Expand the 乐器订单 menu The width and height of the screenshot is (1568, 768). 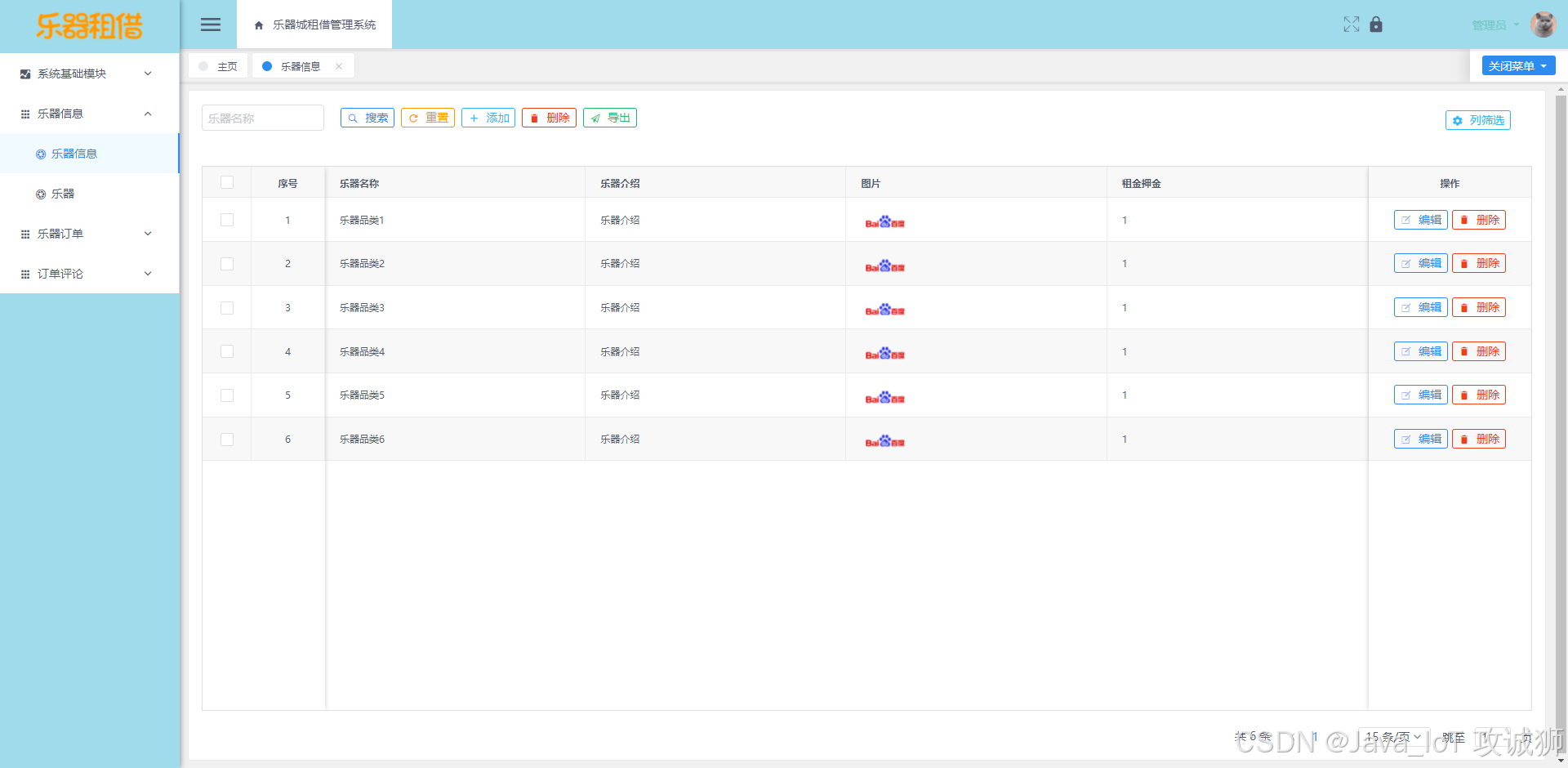click(89, 234)
